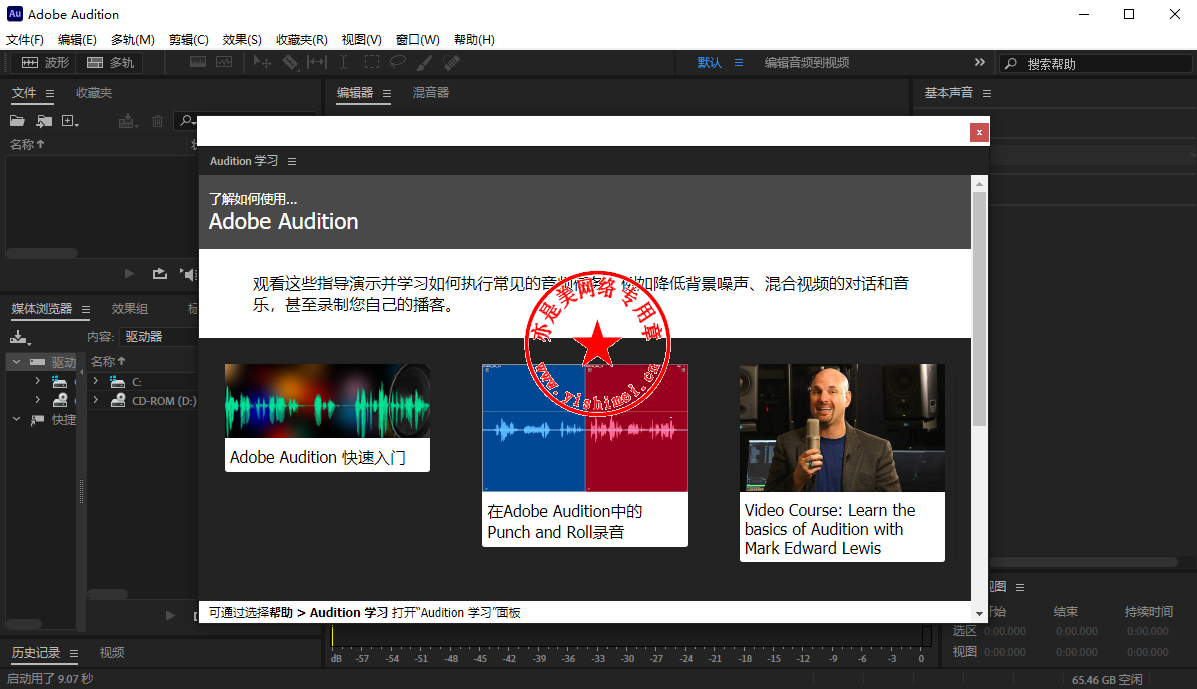Expand the CD-ROM (D:) row chevron
This screenshot has width=1197, height=689.
pyautogui.click(x=95, y=400)
